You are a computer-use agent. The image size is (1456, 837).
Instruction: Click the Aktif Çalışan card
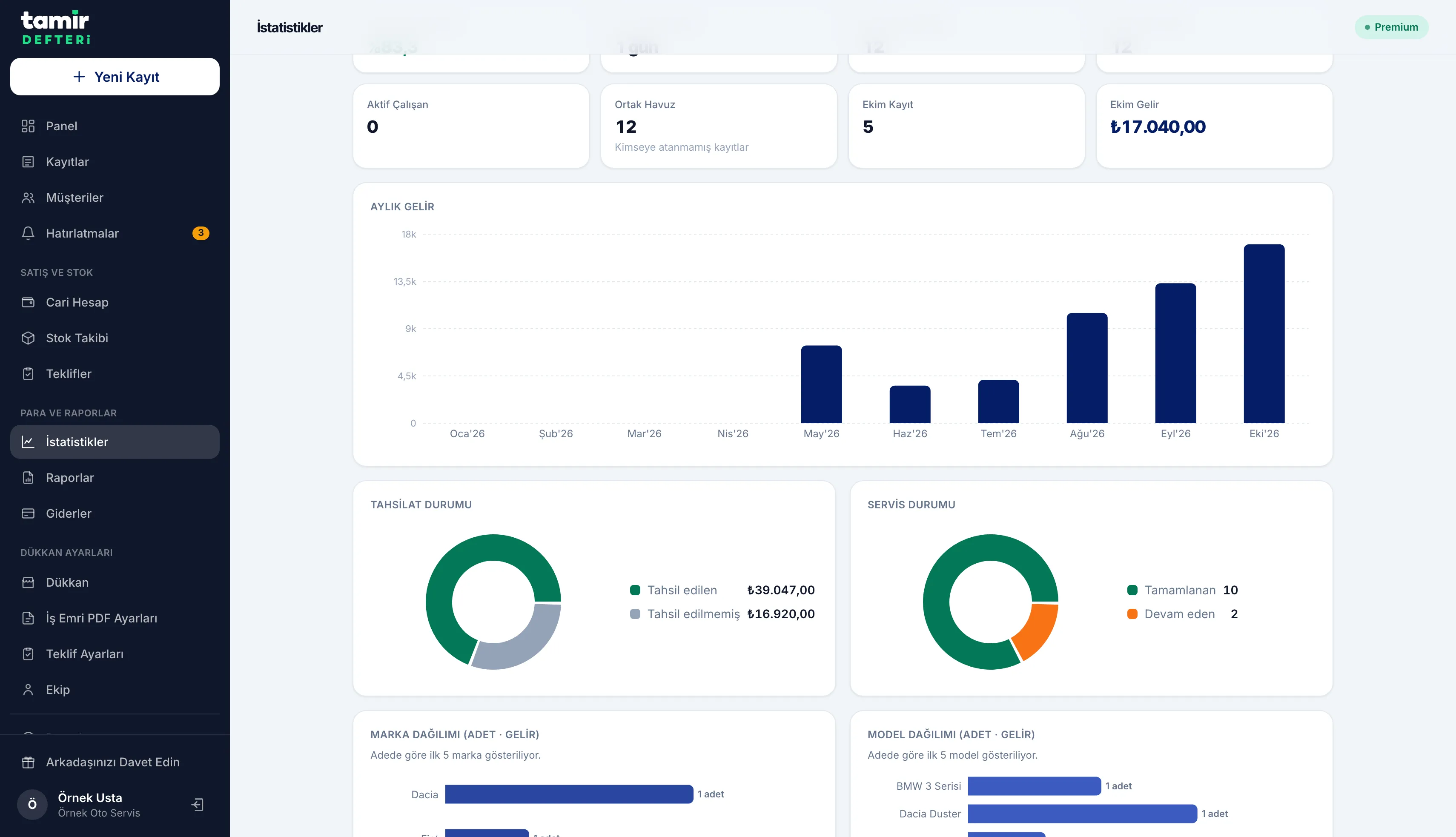471,126
